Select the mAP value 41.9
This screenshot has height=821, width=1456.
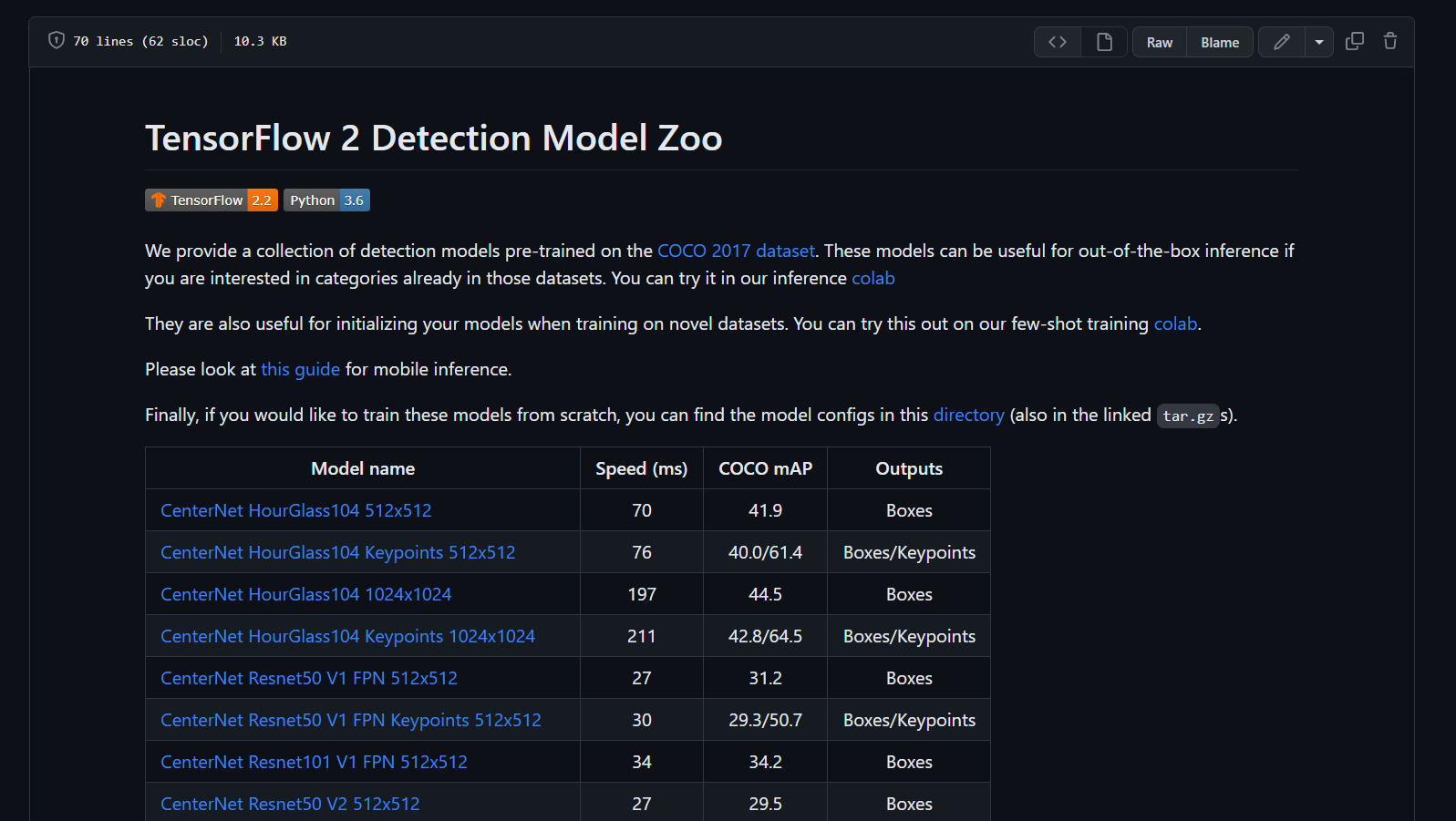pyautogui.click(x=765, y=510)
